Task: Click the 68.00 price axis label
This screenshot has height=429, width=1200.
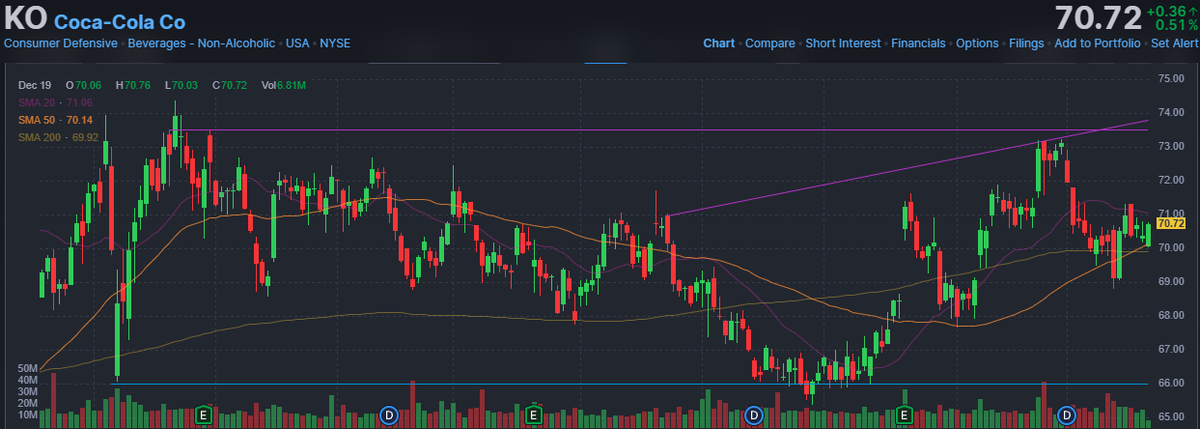Action: point(1171,315)
